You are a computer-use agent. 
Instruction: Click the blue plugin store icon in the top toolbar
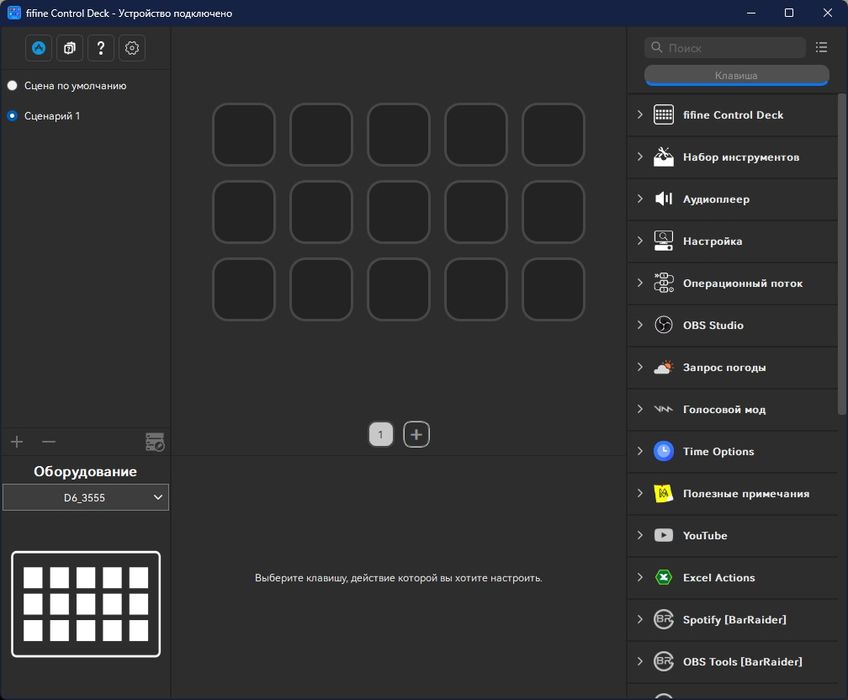tap(39, 48)
